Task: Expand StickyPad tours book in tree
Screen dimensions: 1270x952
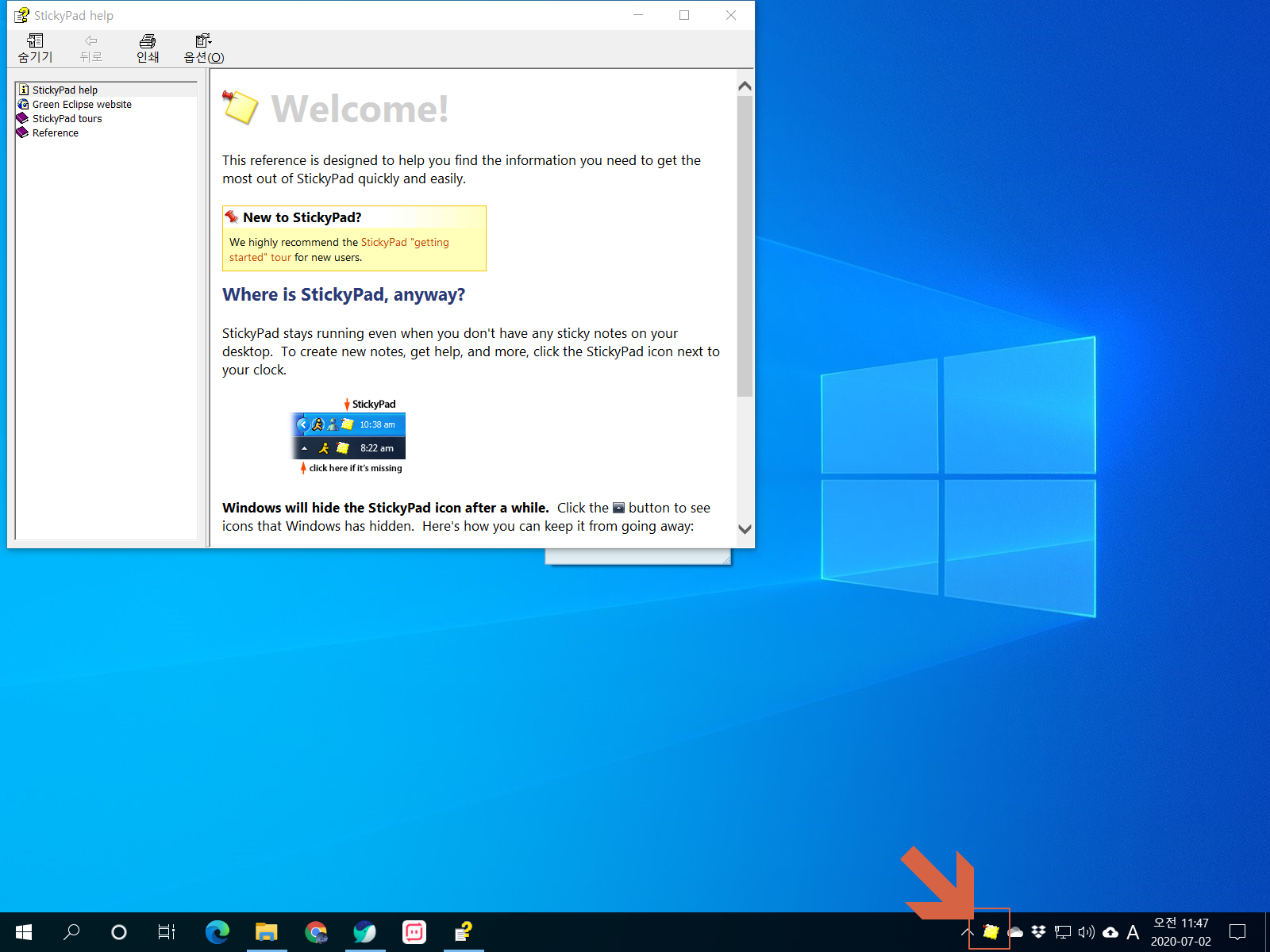Action: pyautogui.click(x=60, y=118)
